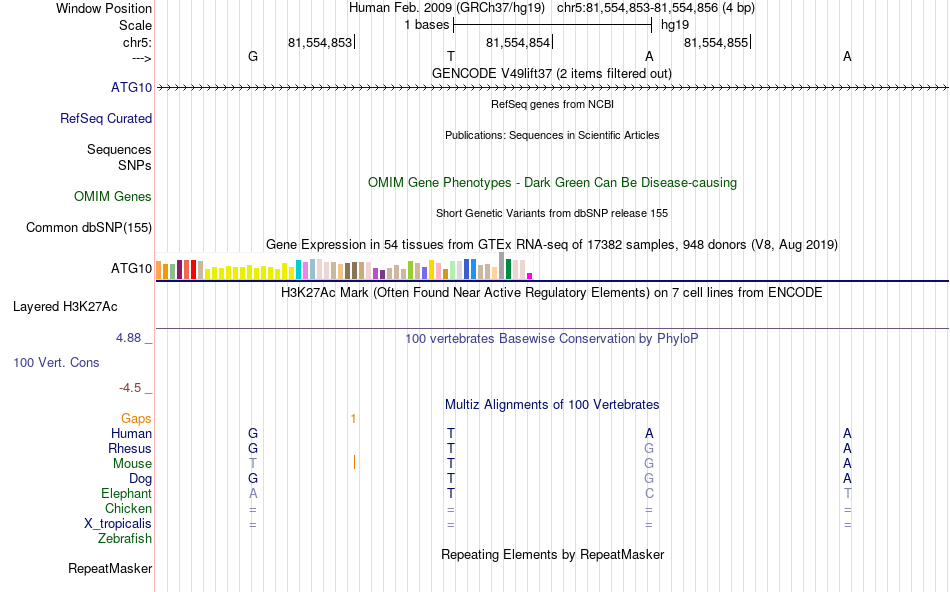Click the Window Position label

(x=104, y=8)
